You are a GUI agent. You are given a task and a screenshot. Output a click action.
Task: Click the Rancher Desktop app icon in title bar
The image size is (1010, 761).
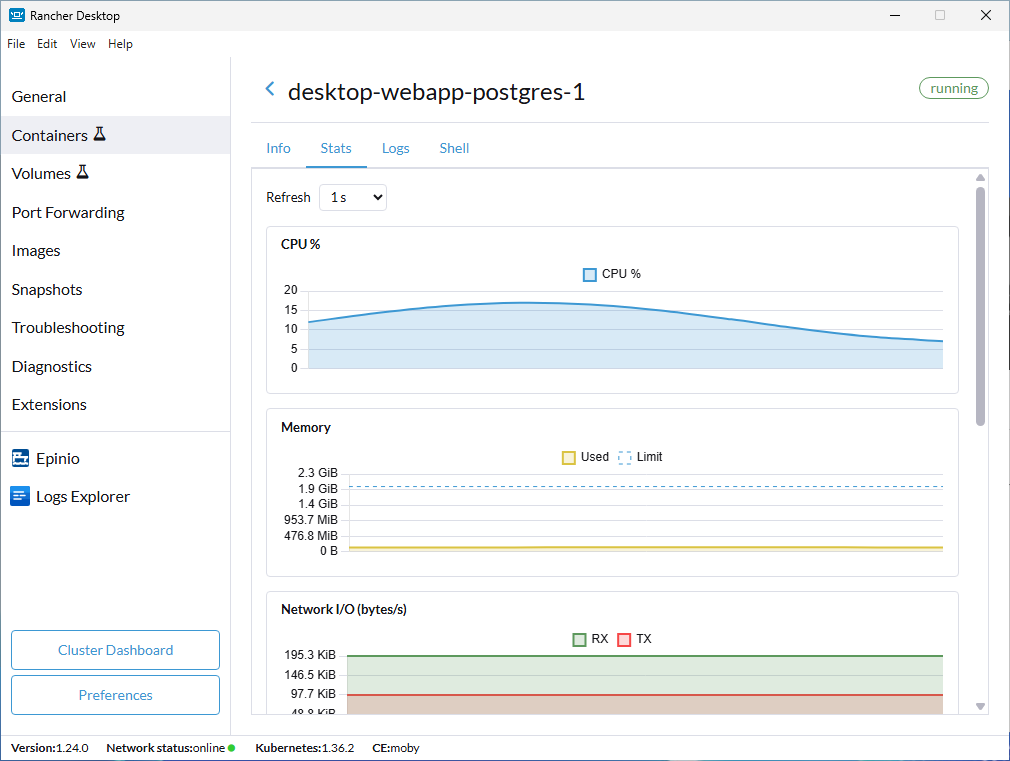tap(17, 15)
